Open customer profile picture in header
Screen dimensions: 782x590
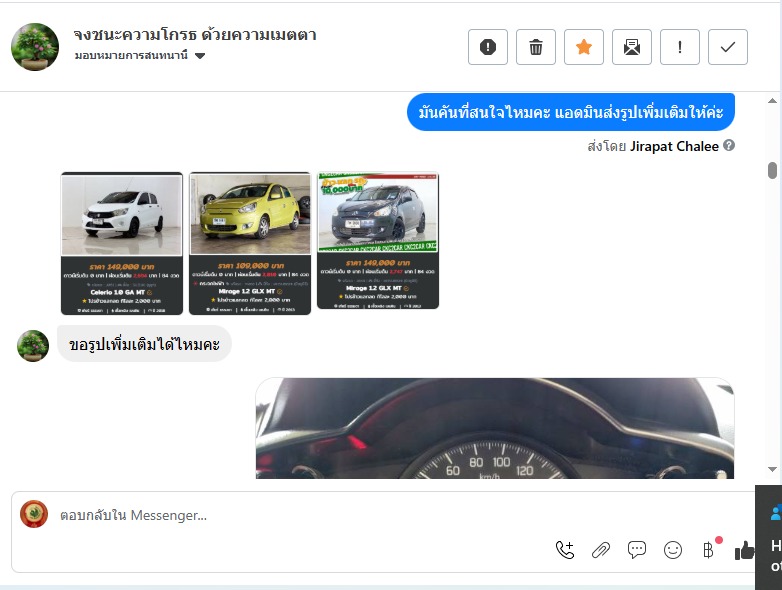[35, 47]
